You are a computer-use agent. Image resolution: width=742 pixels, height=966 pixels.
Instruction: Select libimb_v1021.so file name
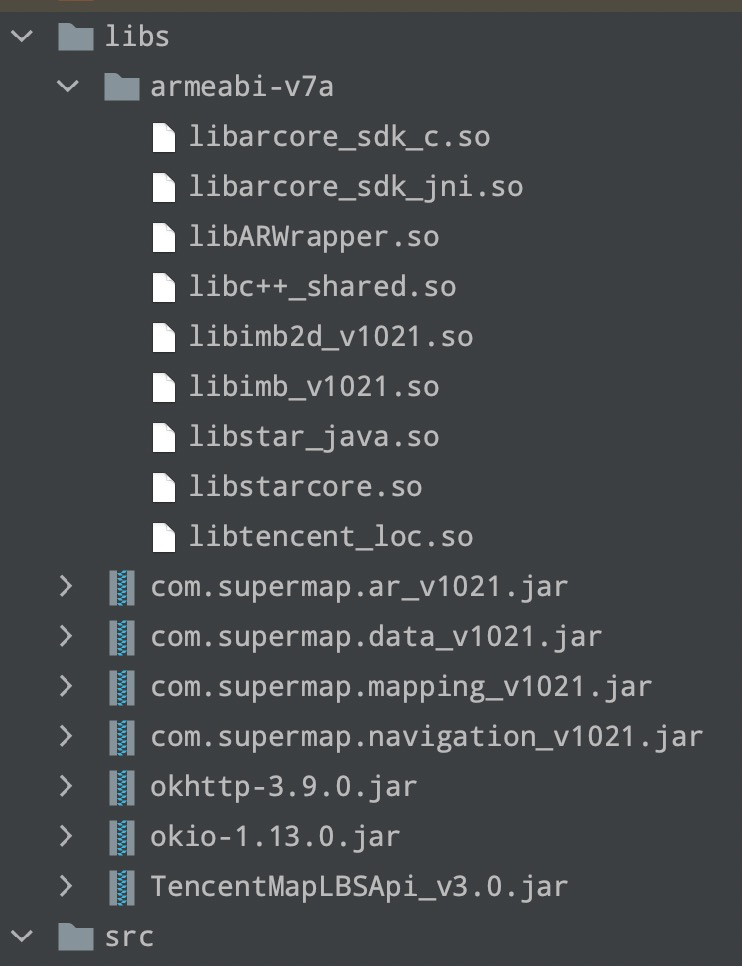click(x=314, y=387)
